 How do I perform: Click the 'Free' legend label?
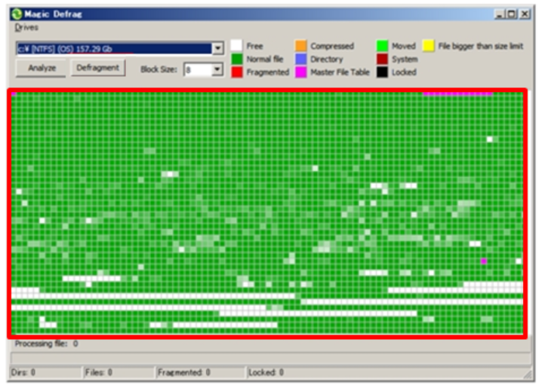click(x=254, y=46)
